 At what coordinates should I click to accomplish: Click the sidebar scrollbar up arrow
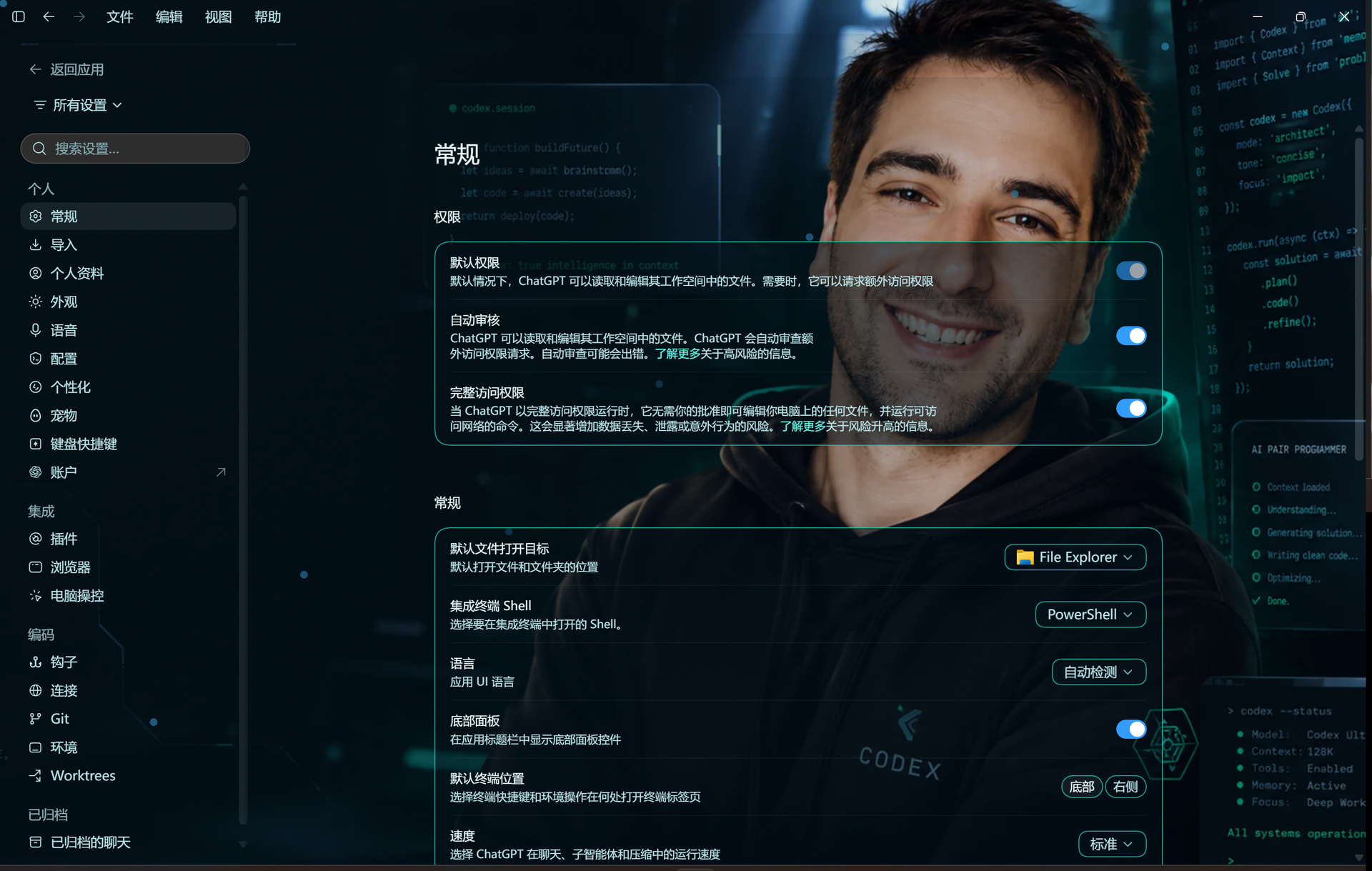(243, 186)
